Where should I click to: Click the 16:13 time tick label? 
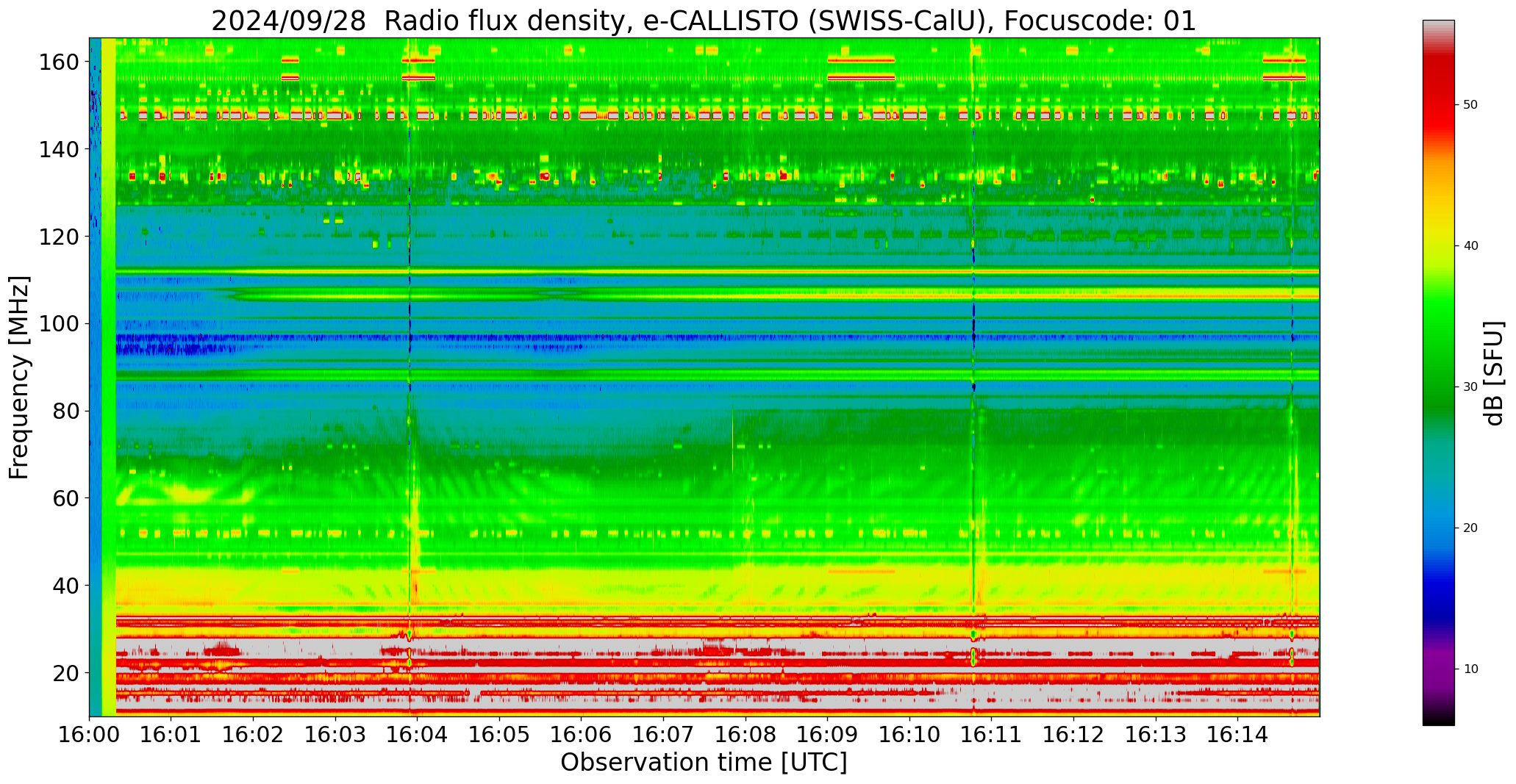tap(1155, 734)
